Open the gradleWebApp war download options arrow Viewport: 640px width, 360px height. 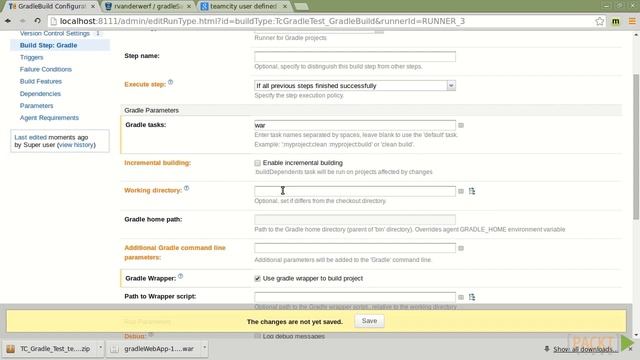point(204,348)
